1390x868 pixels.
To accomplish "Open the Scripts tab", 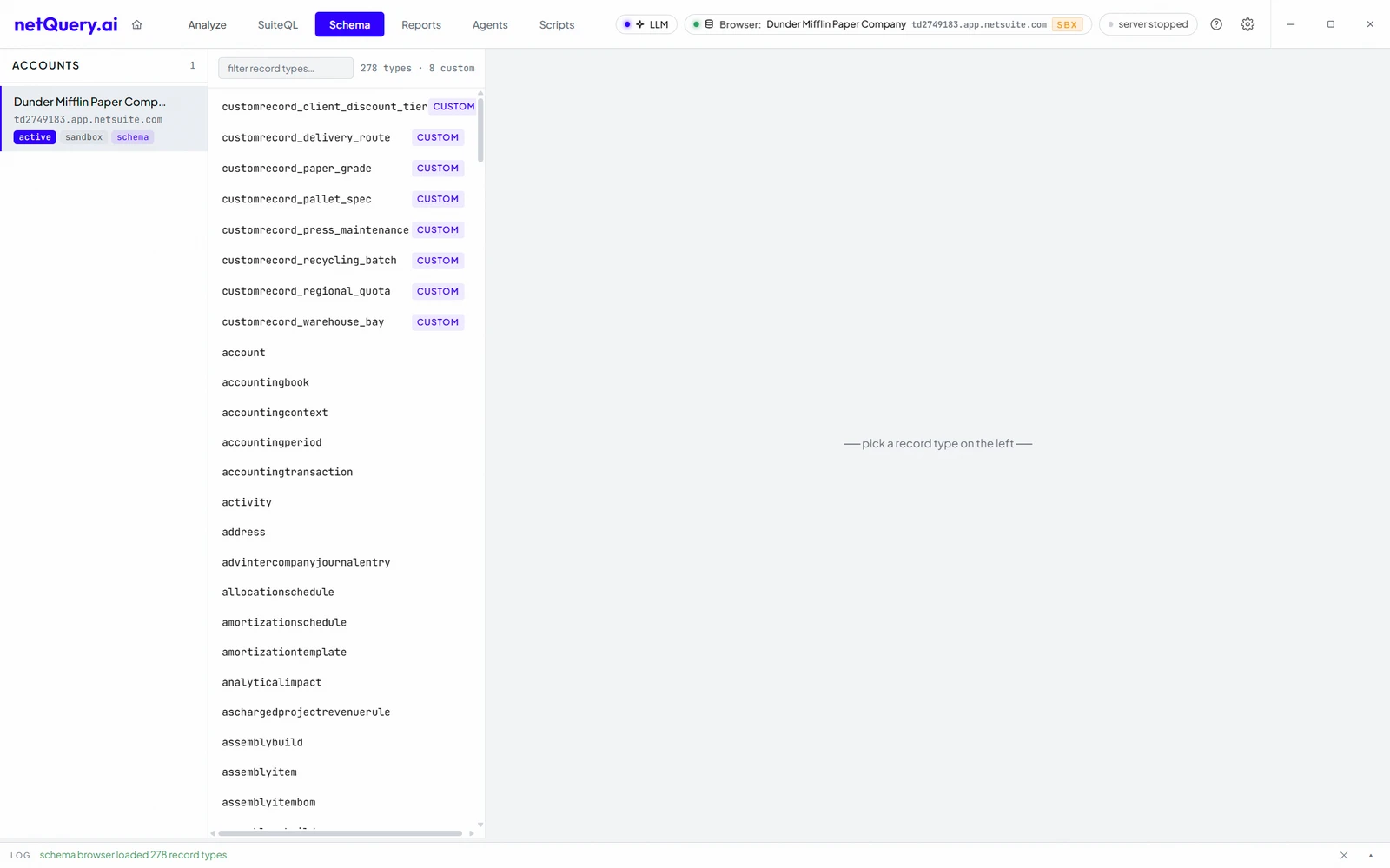I will tap(557, 24).
